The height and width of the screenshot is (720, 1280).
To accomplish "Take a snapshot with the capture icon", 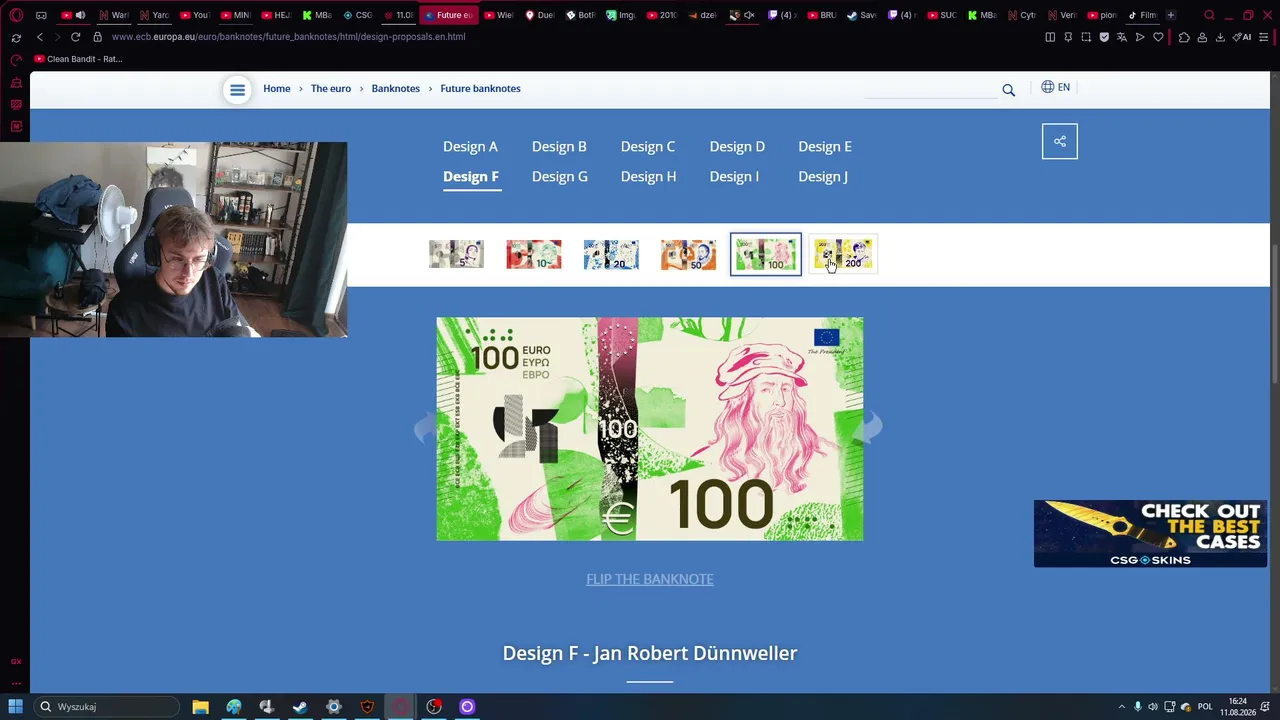I will (x=1086, y=37).
